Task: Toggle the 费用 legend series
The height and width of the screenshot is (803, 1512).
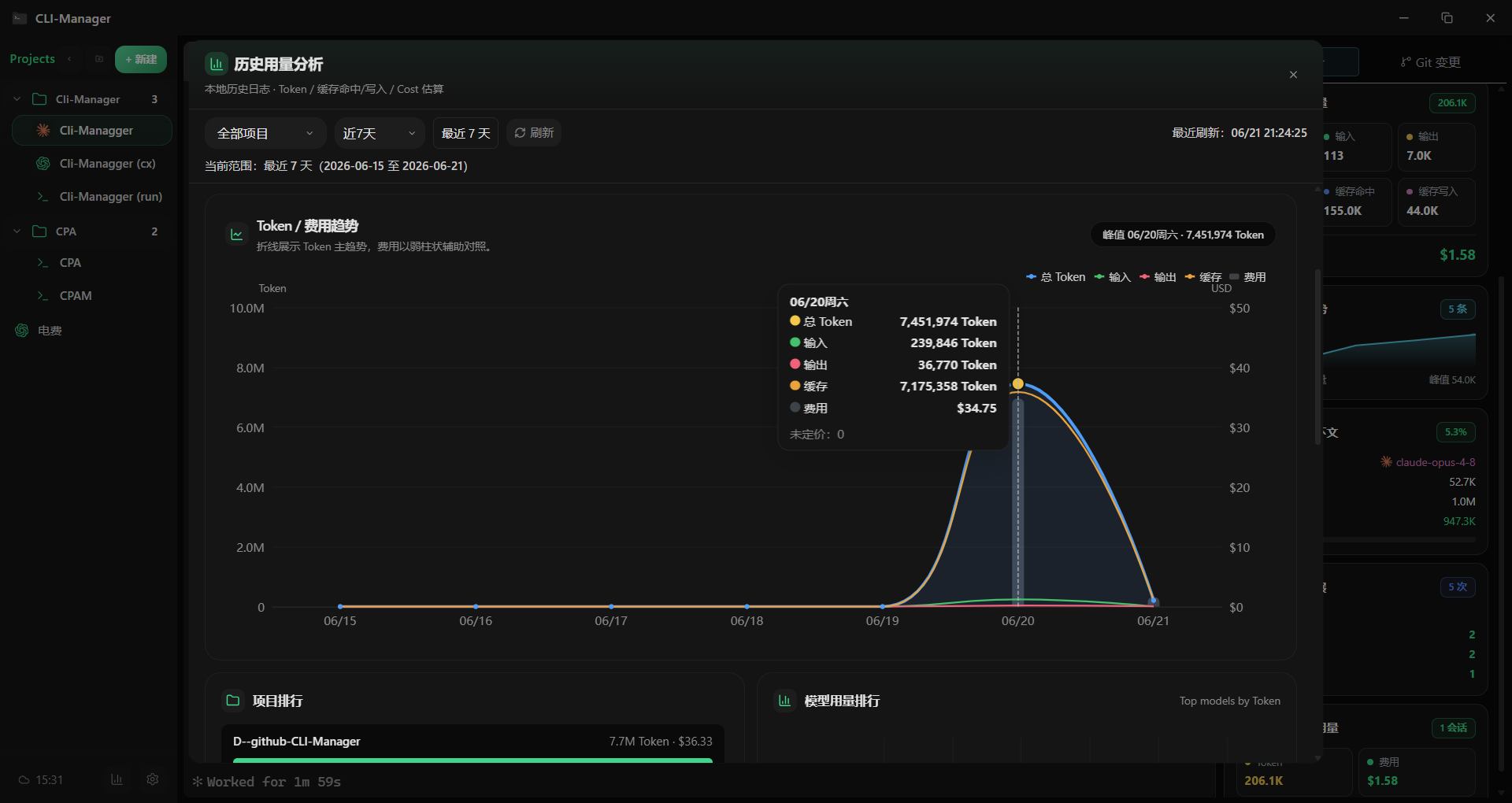Action: coord(1247,277)
